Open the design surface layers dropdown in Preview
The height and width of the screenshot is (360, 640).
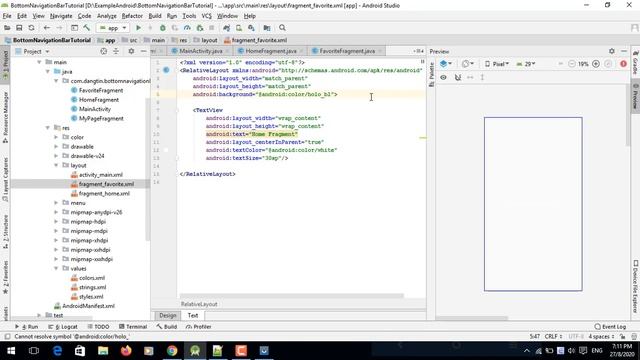tap(446, 64)
